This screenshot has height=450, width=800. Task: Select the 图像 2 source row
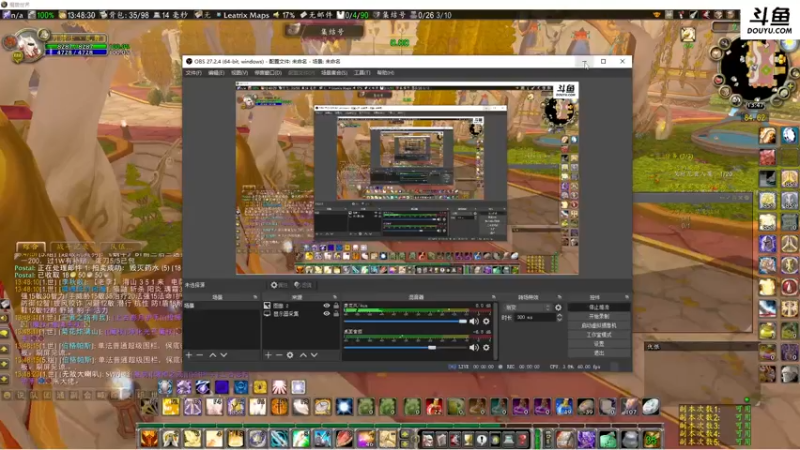pos(301,306)
